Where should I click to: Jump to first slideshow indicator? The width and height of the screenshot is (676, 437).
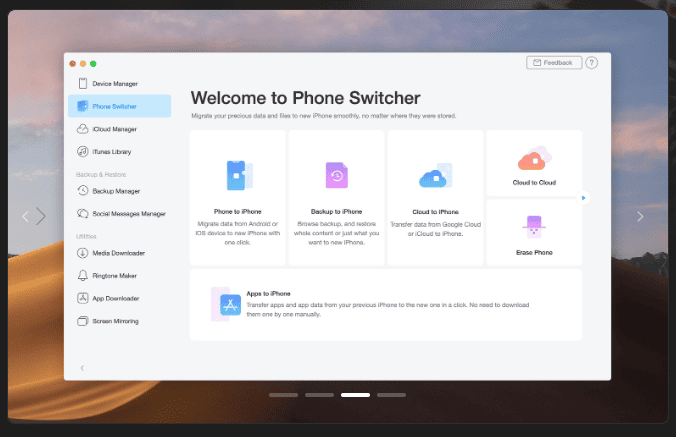[283, 395]
